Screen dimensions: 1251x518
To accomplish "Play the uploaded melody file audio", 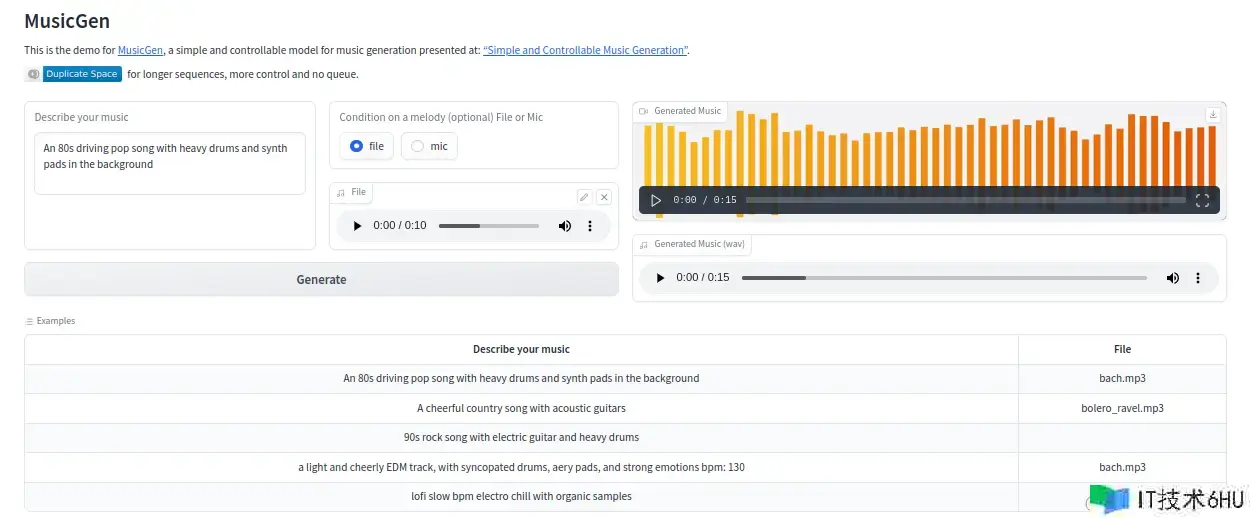I will (x=356, y=226).
